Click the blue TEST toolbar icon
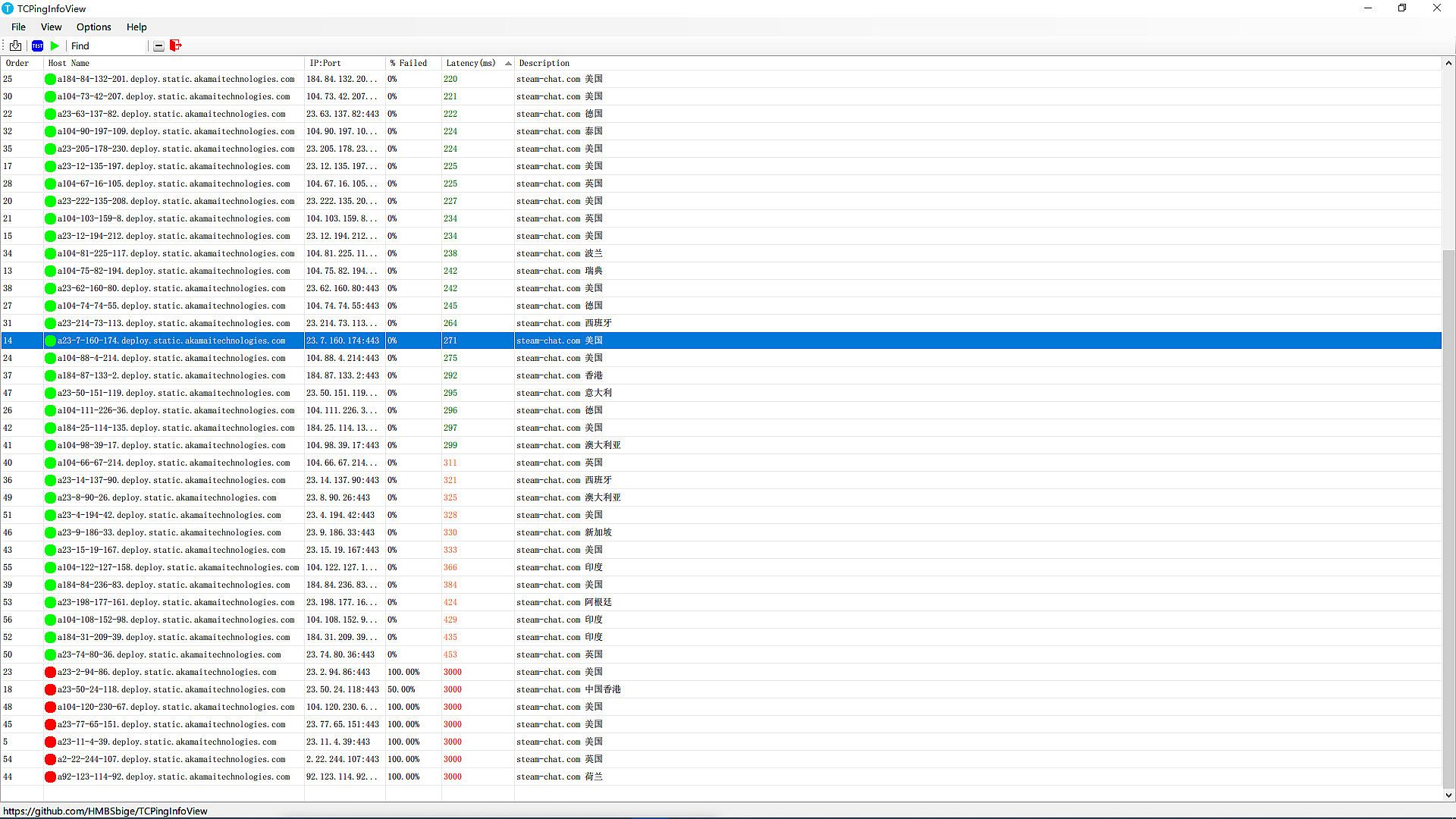1456x819 pixels. [x=37, y=45]
